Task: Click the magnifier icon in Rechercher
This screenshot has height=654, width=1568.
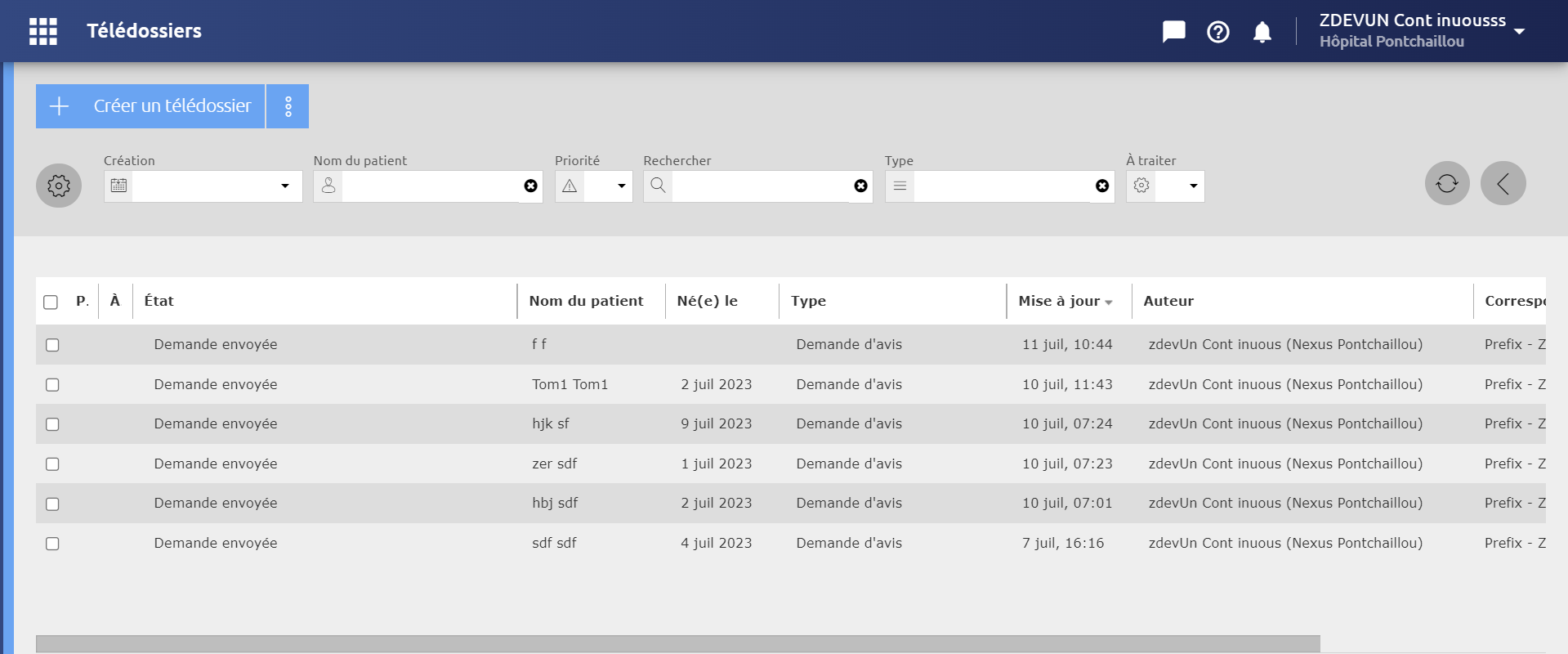Action: tap(658, 186)
